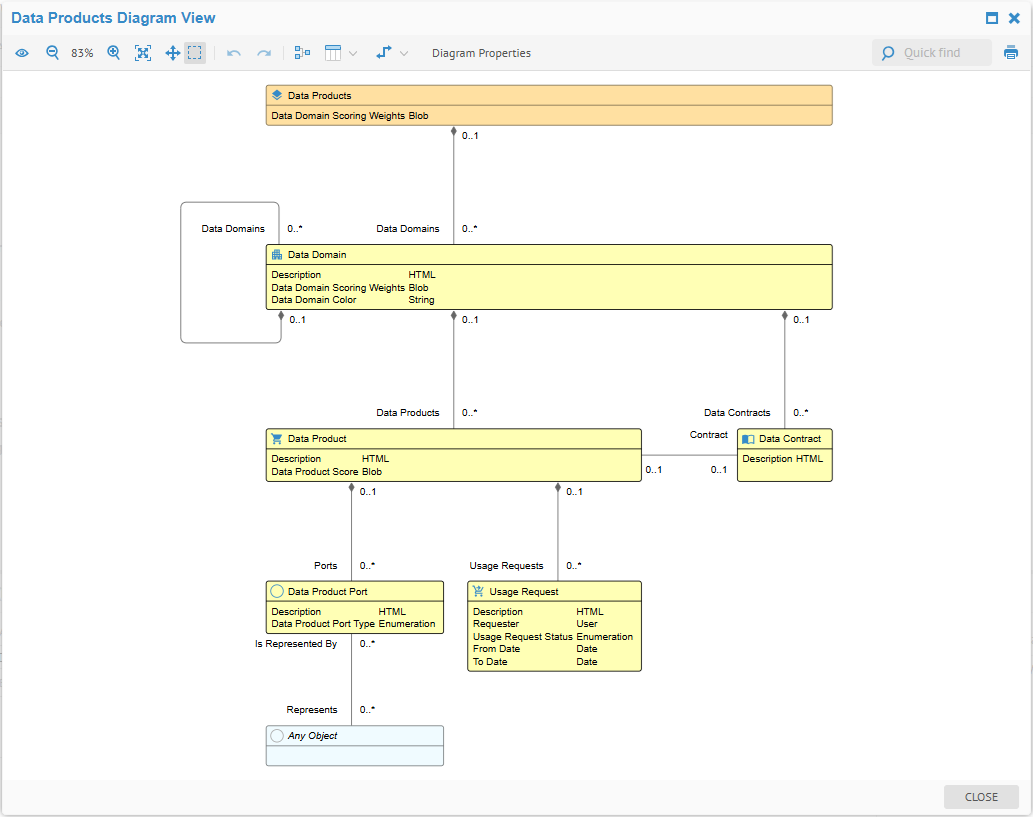The height and width of the screenshot is (817, 1033).
Task: Open Diagram Properties
Action: point(481,53)
